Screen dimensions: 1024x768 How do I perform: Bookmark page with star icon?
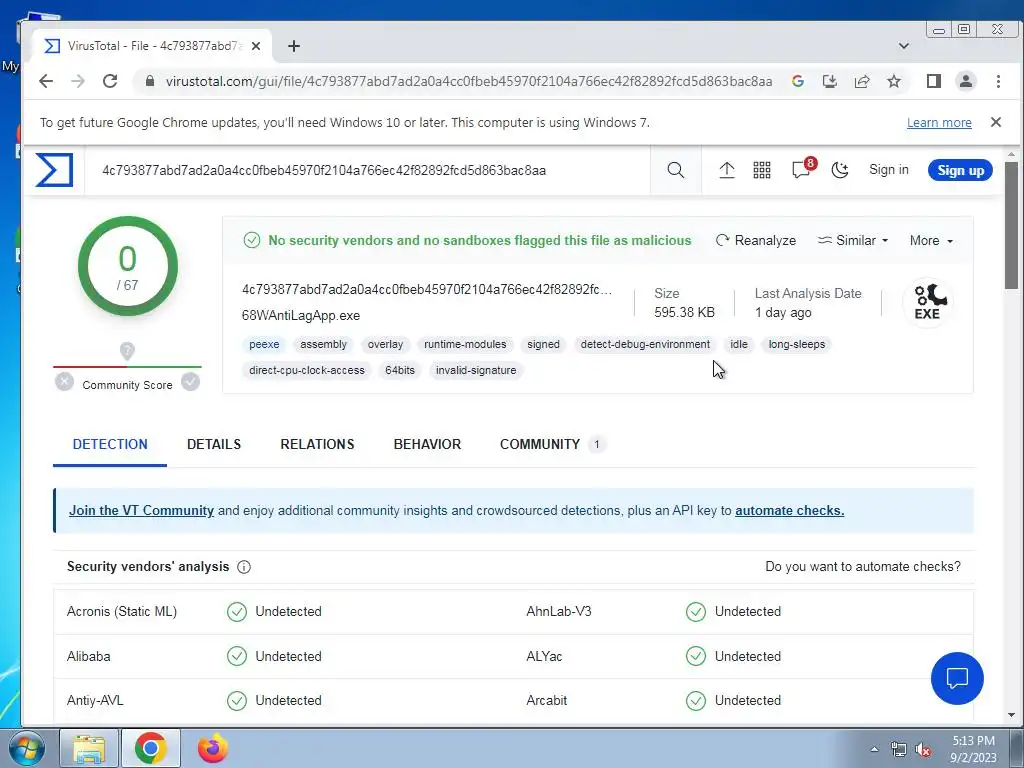pyautogui.click(x=893, y=81)
